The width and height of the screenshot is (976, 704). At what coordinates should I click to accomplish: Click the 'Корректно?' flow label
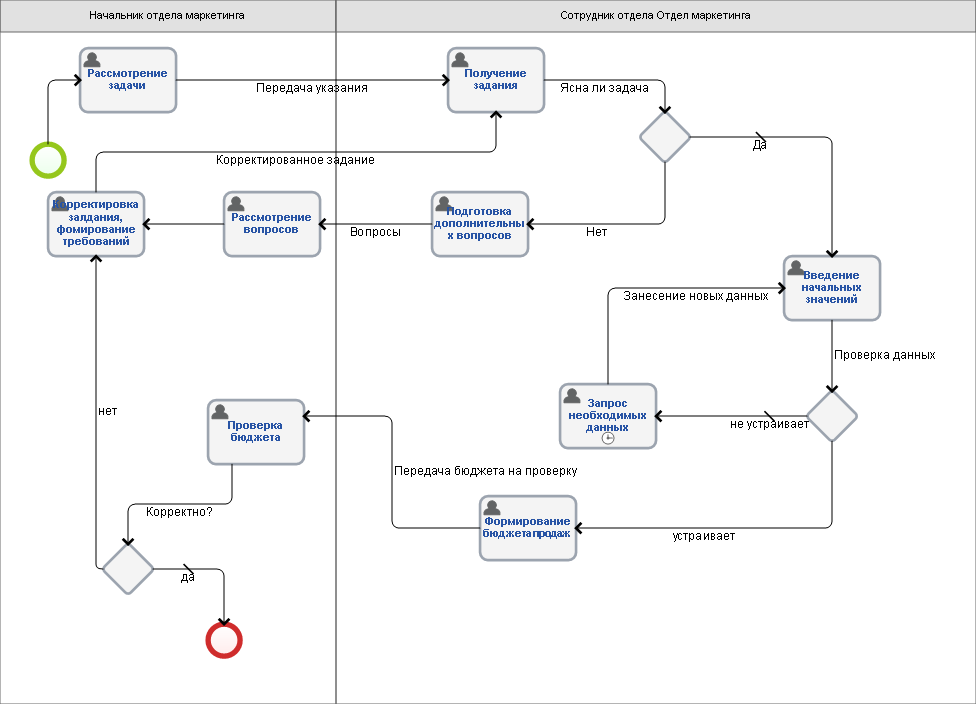pos(179,512)
